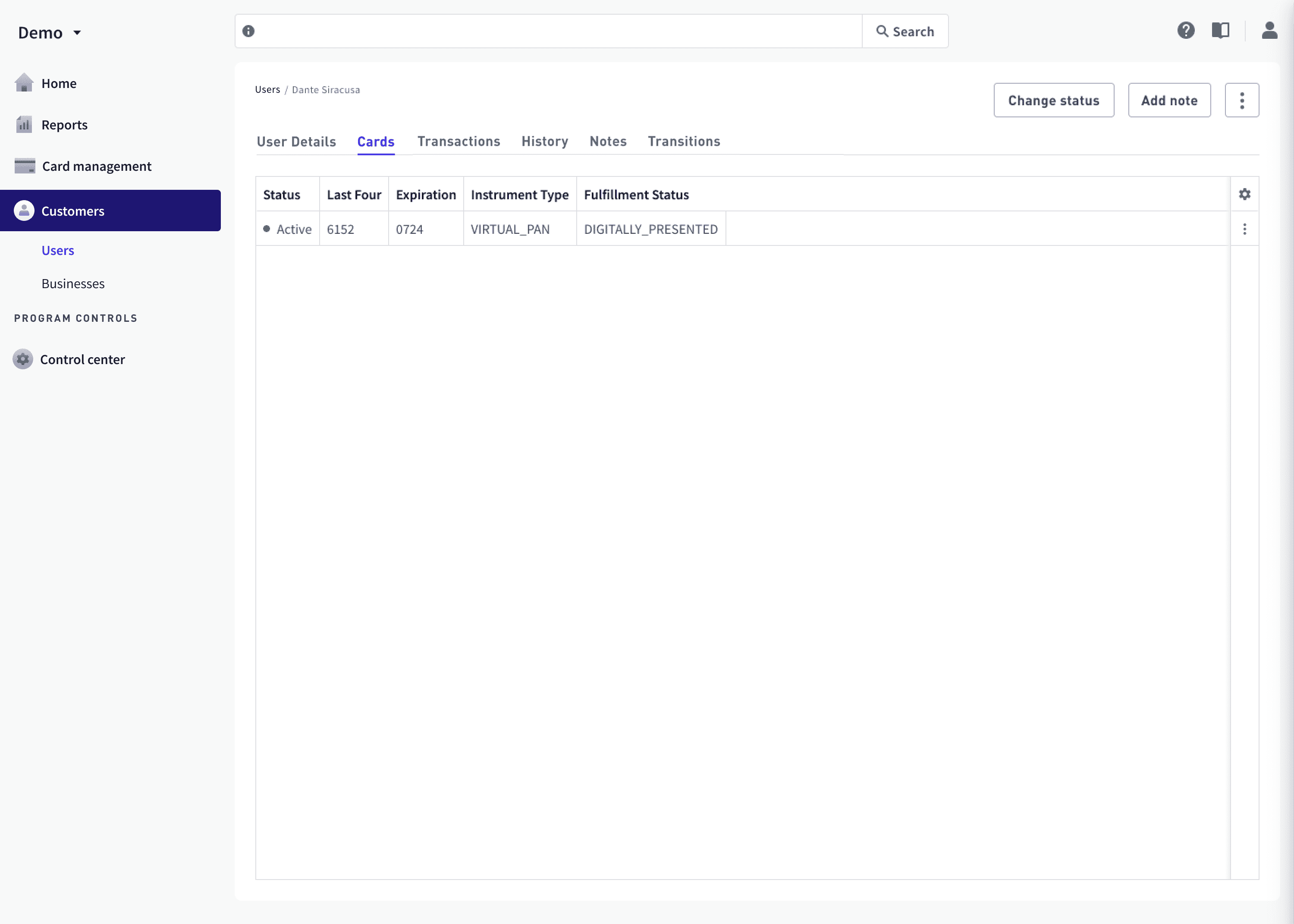Click the Reports bar chart icon
The height and width of the screenshot is (924, 1294).
[24, 125]
